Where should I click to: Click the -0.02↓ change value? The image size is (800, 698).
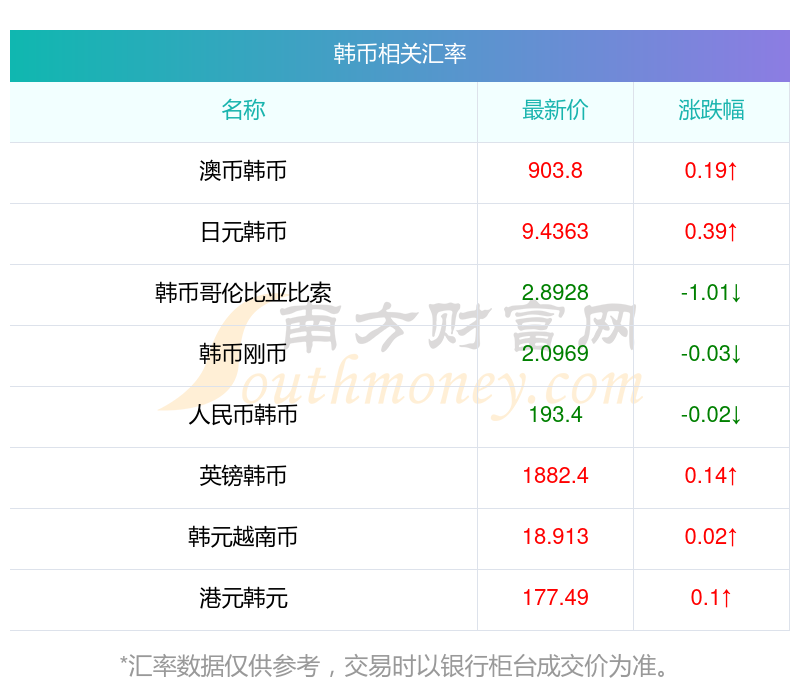point(711,414)
